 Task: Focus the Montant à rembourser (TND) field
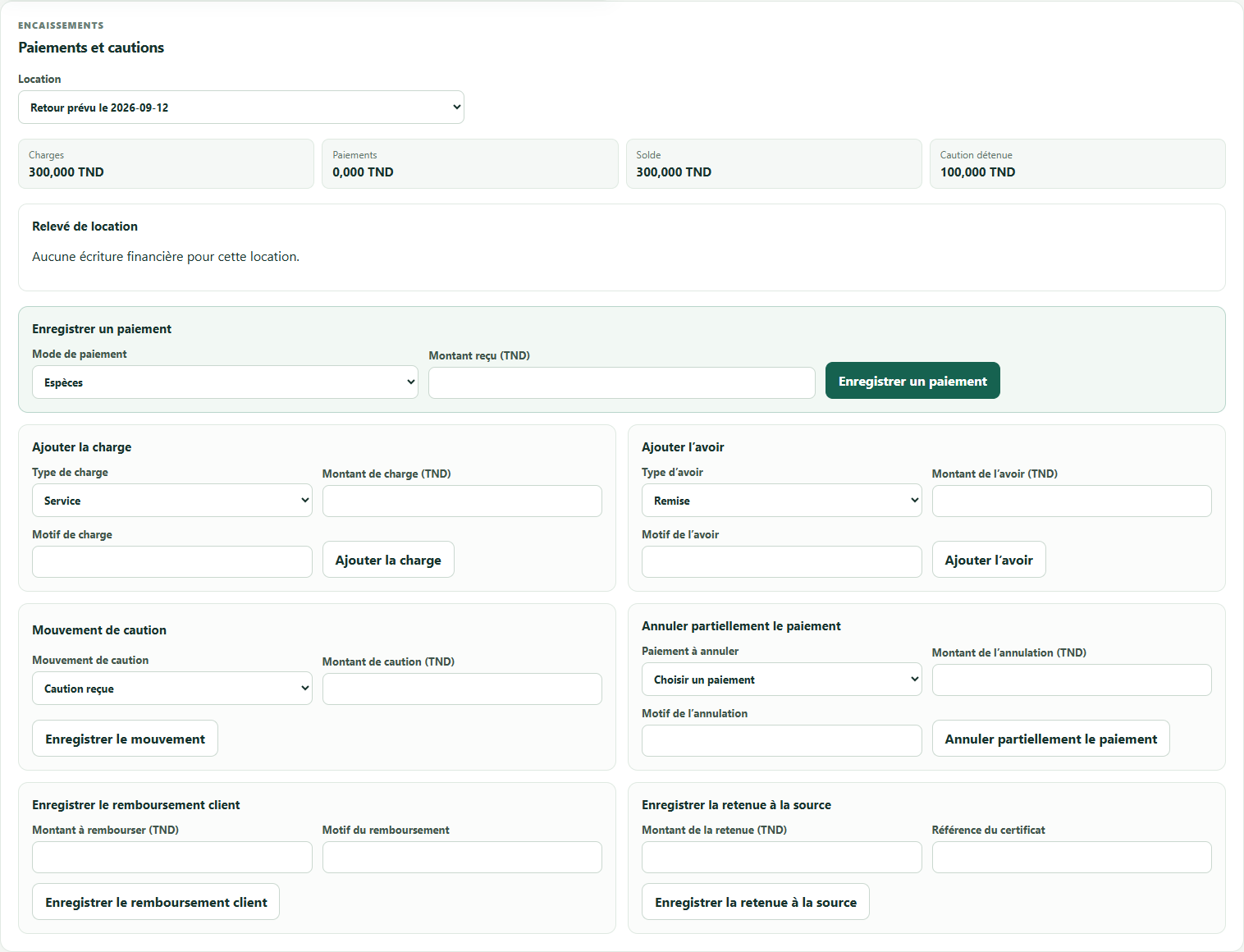tap(172, 858)
